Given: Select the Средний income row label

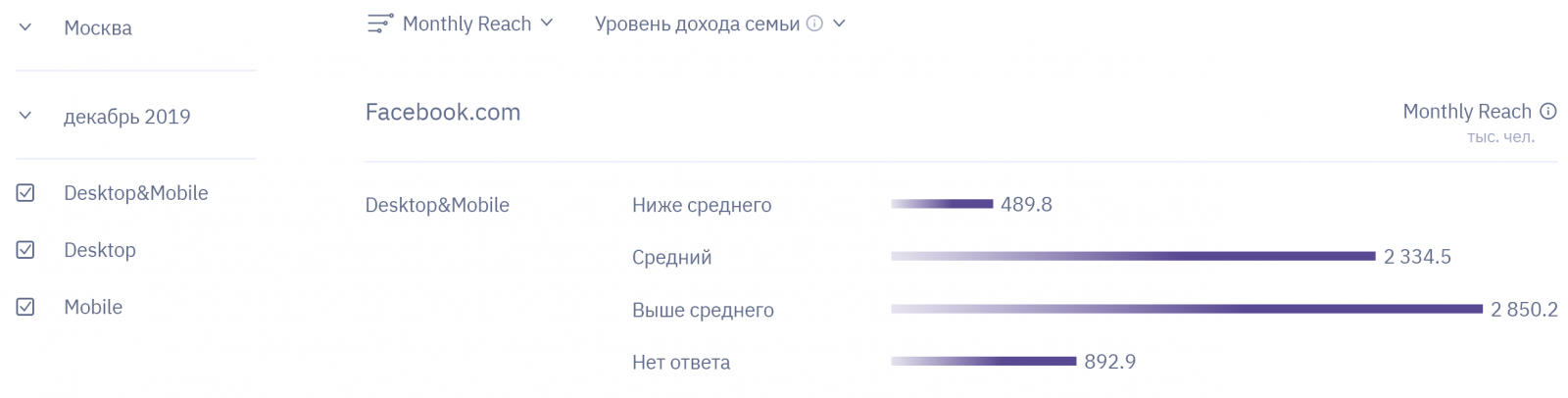Looking at the screenshot, I should [671, 258].
